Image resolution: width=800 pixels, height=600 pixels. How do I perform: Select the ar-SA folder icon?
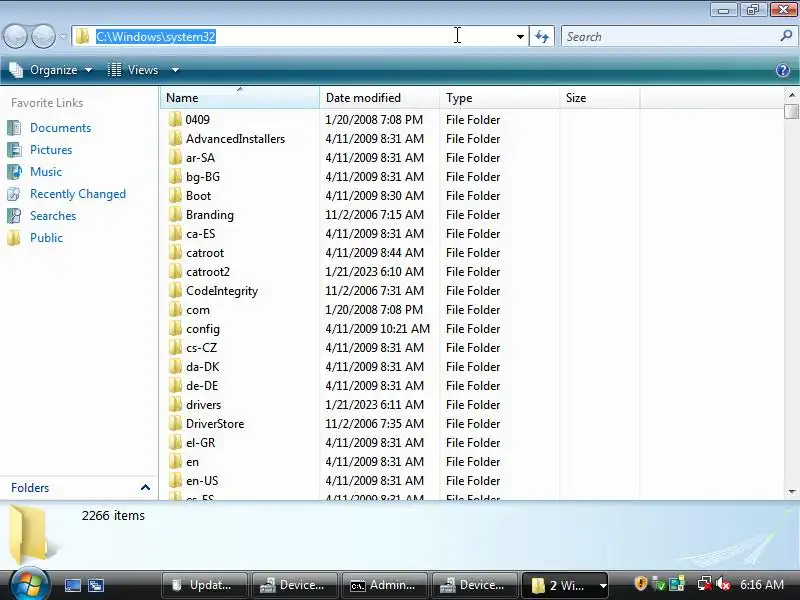coord(175,157)
